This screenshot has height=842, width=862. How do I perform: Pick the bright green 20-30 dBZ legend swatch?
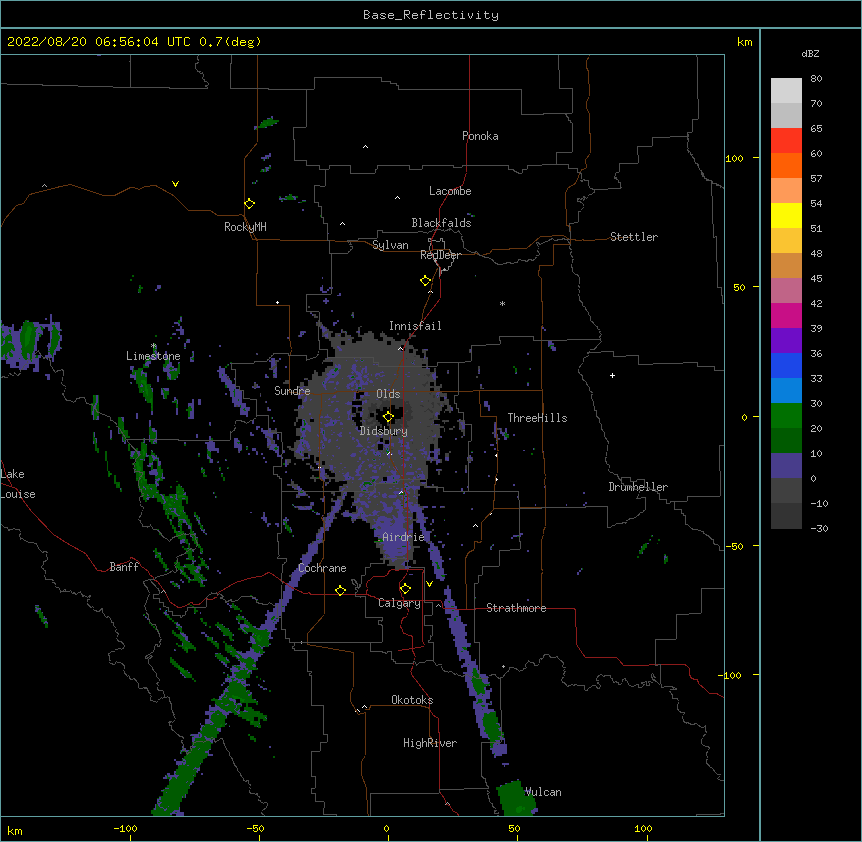tap(786, 416)
